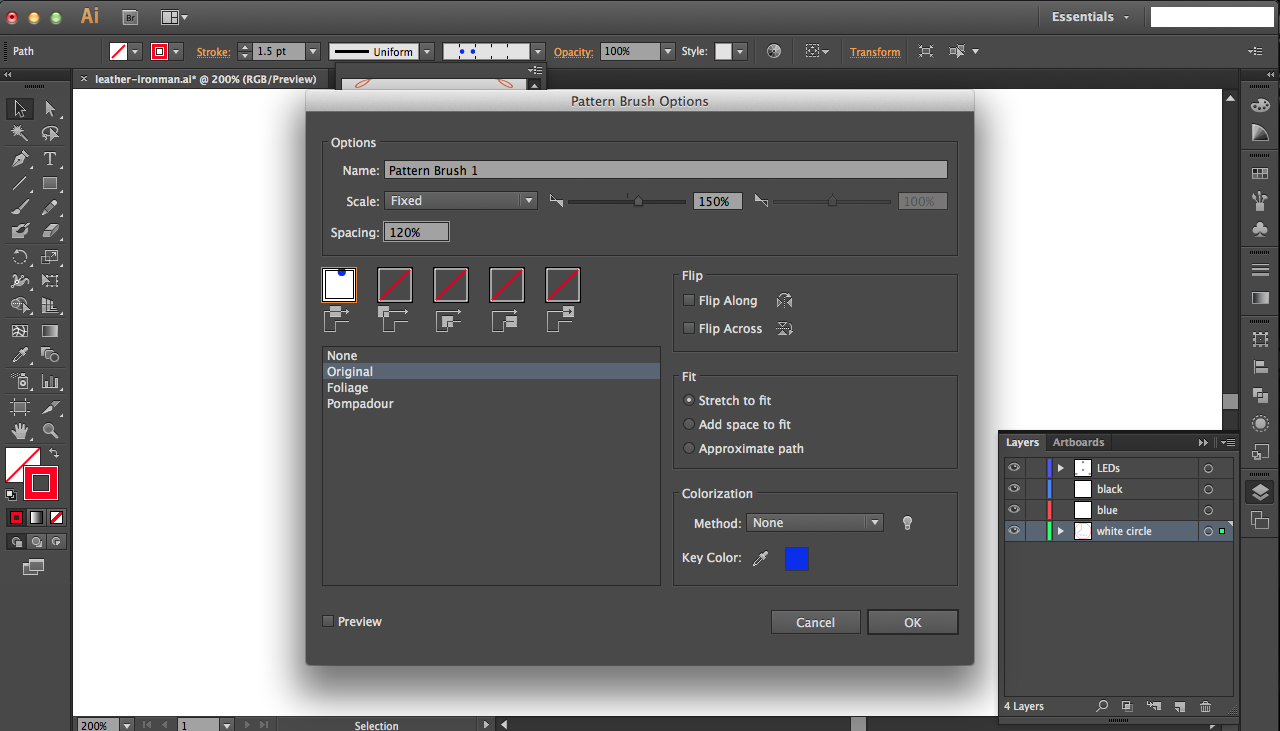
Task: Click the colorization tips lightbulb icon
Action: pos(907,523)
